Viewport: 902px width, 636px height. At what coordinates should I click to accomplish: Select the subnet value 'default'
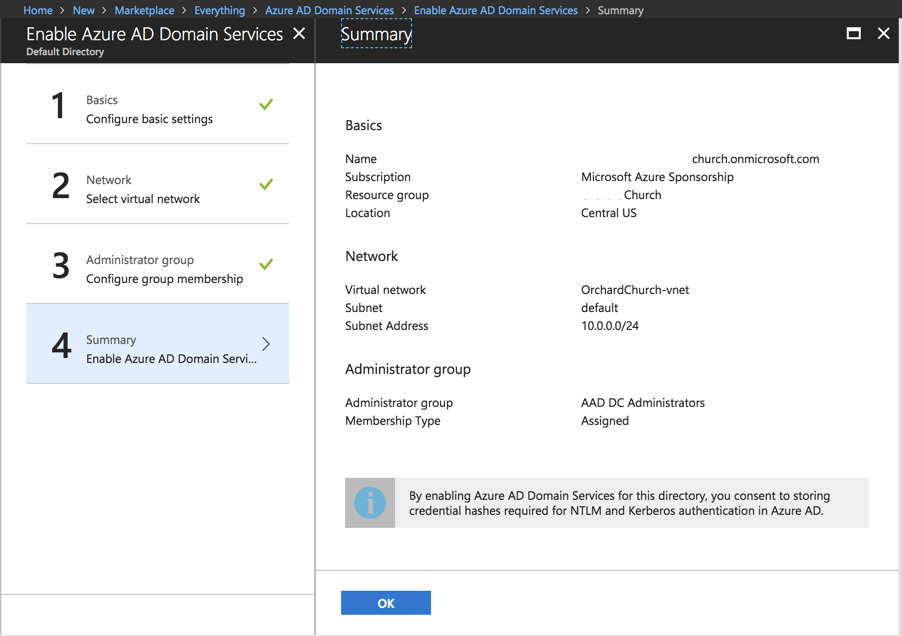599,308
